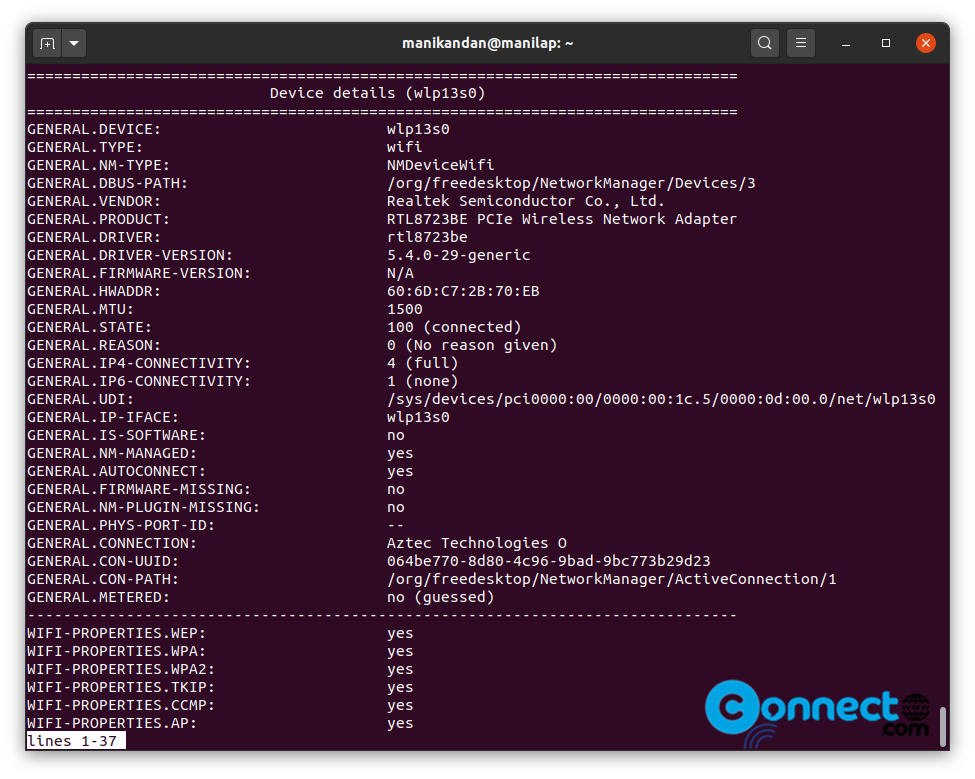Click the GENERAL.DEVICE: label

[94, 129]
